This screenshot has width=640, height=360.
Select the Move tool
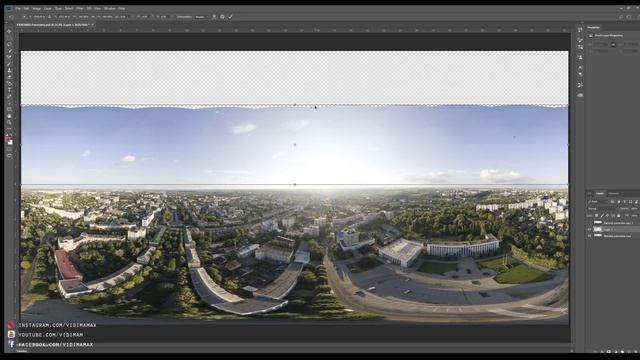[x=10, y=31]
